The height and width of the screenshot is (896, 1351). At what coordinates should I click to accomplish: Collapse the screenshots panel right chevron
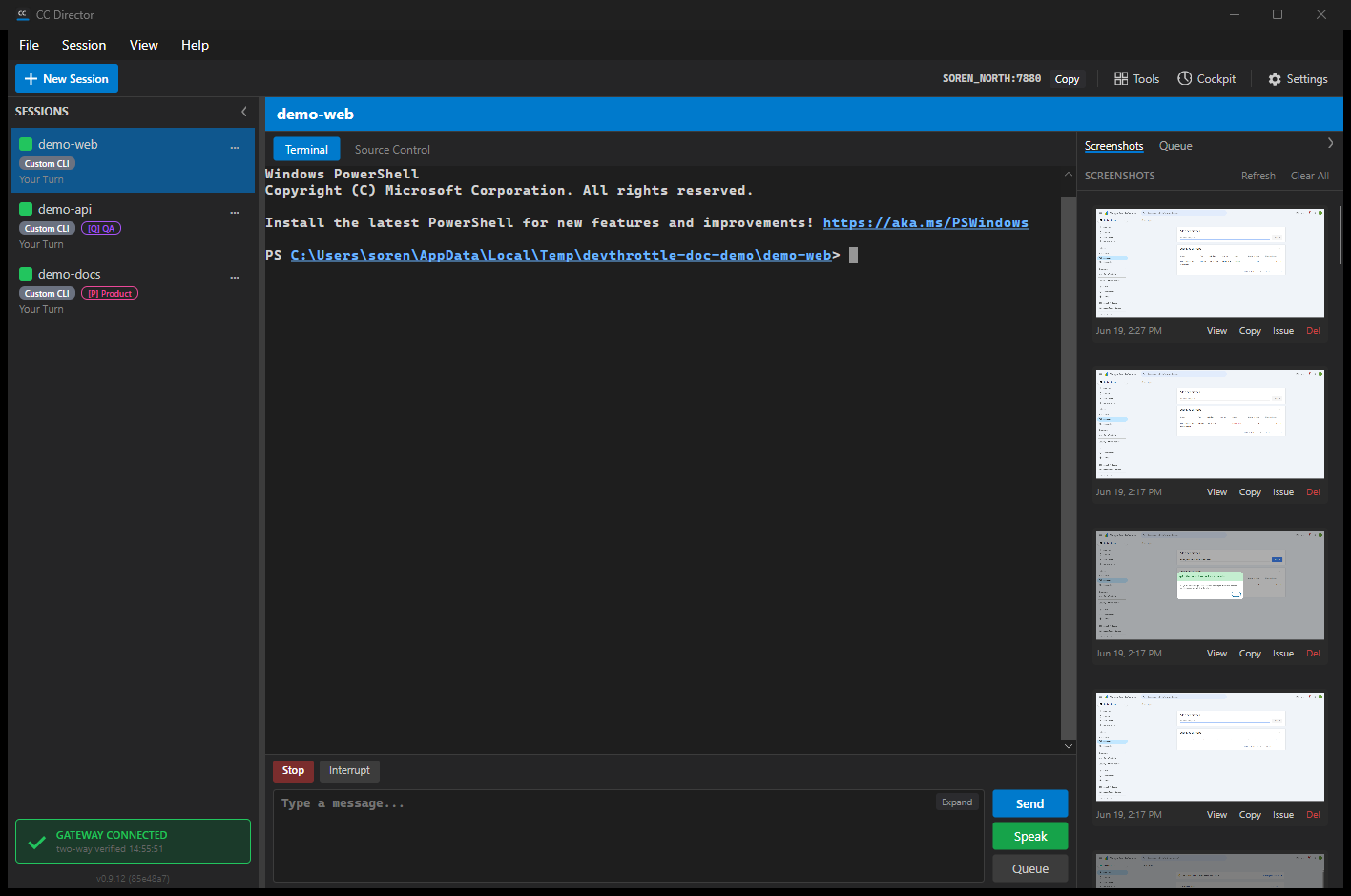coord(1330,143)
